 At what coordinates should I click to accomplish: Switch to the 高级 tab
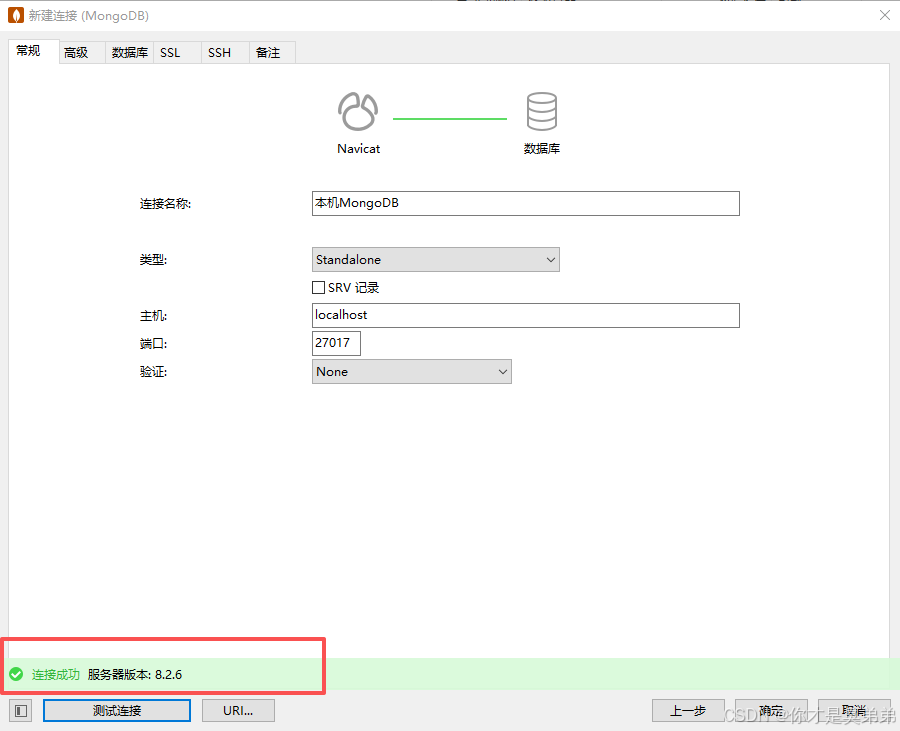(x=82, y=53)
